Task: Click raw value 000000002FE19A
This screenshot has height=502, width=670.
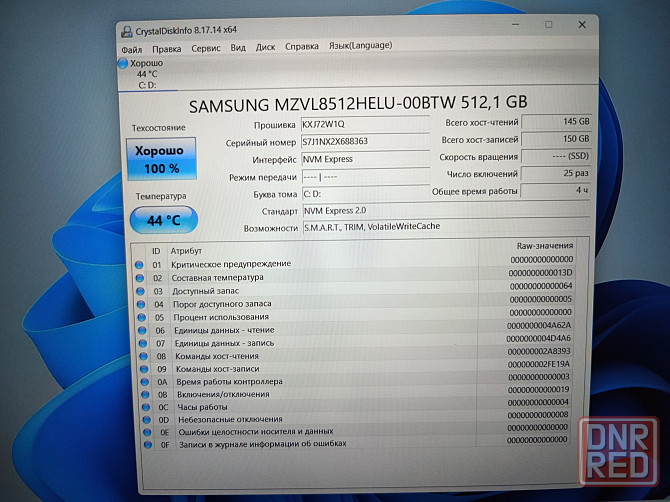Action: [539, 364]
